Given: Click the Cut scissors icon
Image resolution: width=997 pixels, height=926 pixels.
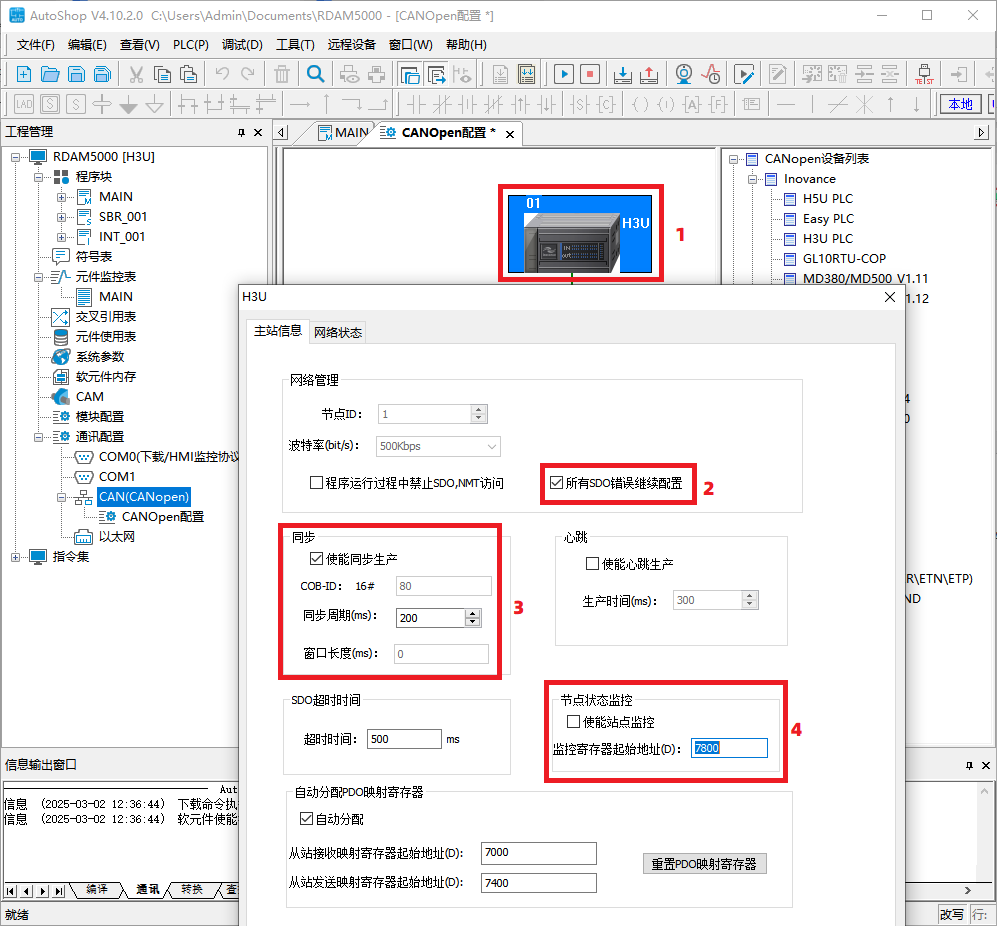Looking at the screenshot, I should (135, 74).
